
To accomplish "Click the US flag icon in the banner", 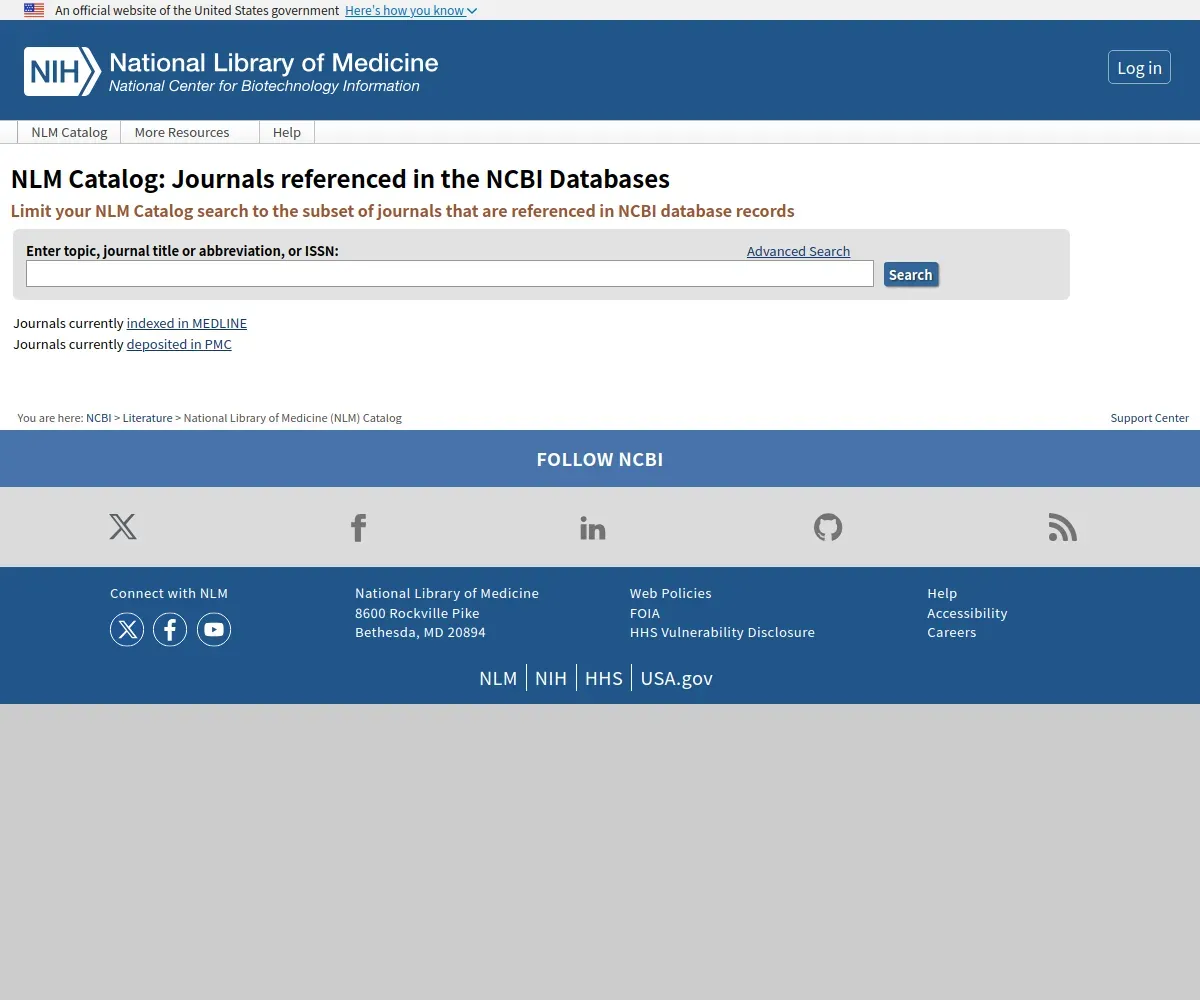I will coord(34,10).
